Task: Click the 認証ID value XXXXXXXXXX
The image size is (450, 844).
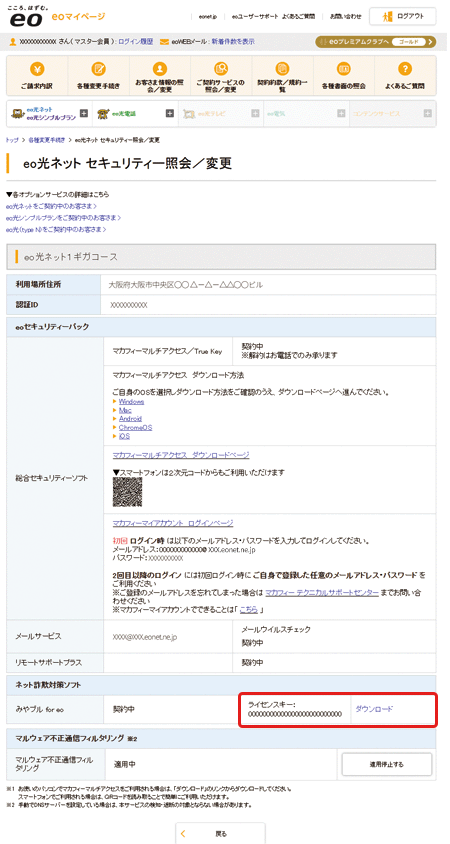Action: (x=129, y=305)
